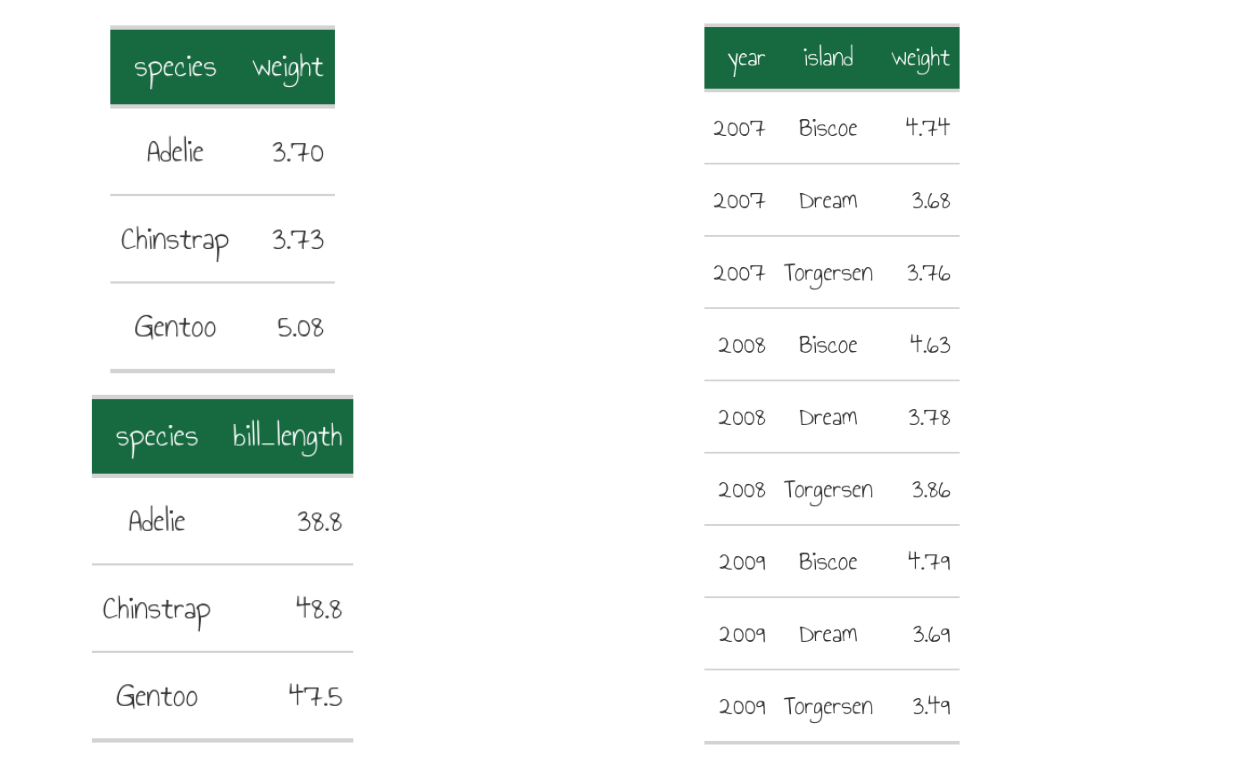Click the 2007 Dream weight 3.68

[931, 200]
